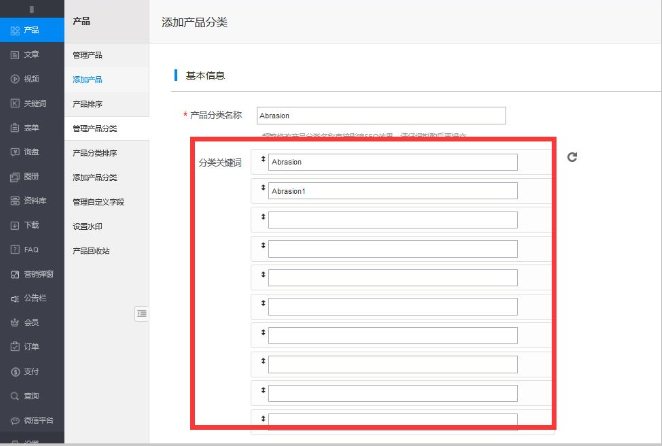Open 产品回收站 (recycle bin) from the submenu
Screen dimensions: 662x446
(x=91, y=250)
